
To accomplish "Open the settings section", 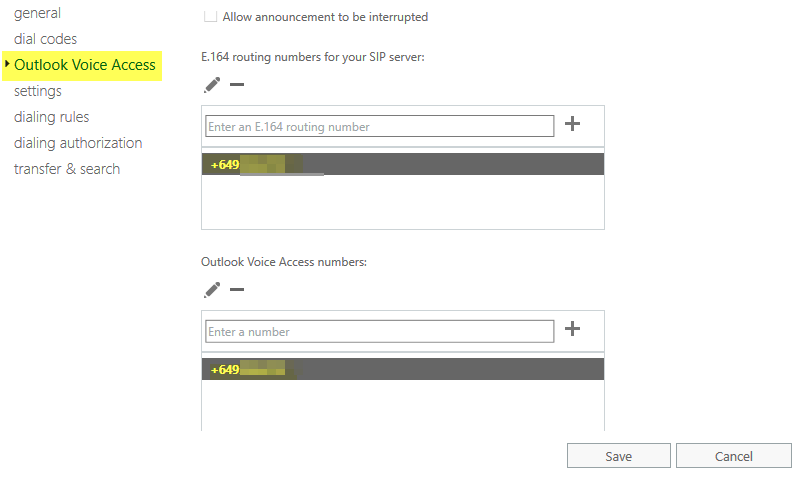I will click(38, 91).
